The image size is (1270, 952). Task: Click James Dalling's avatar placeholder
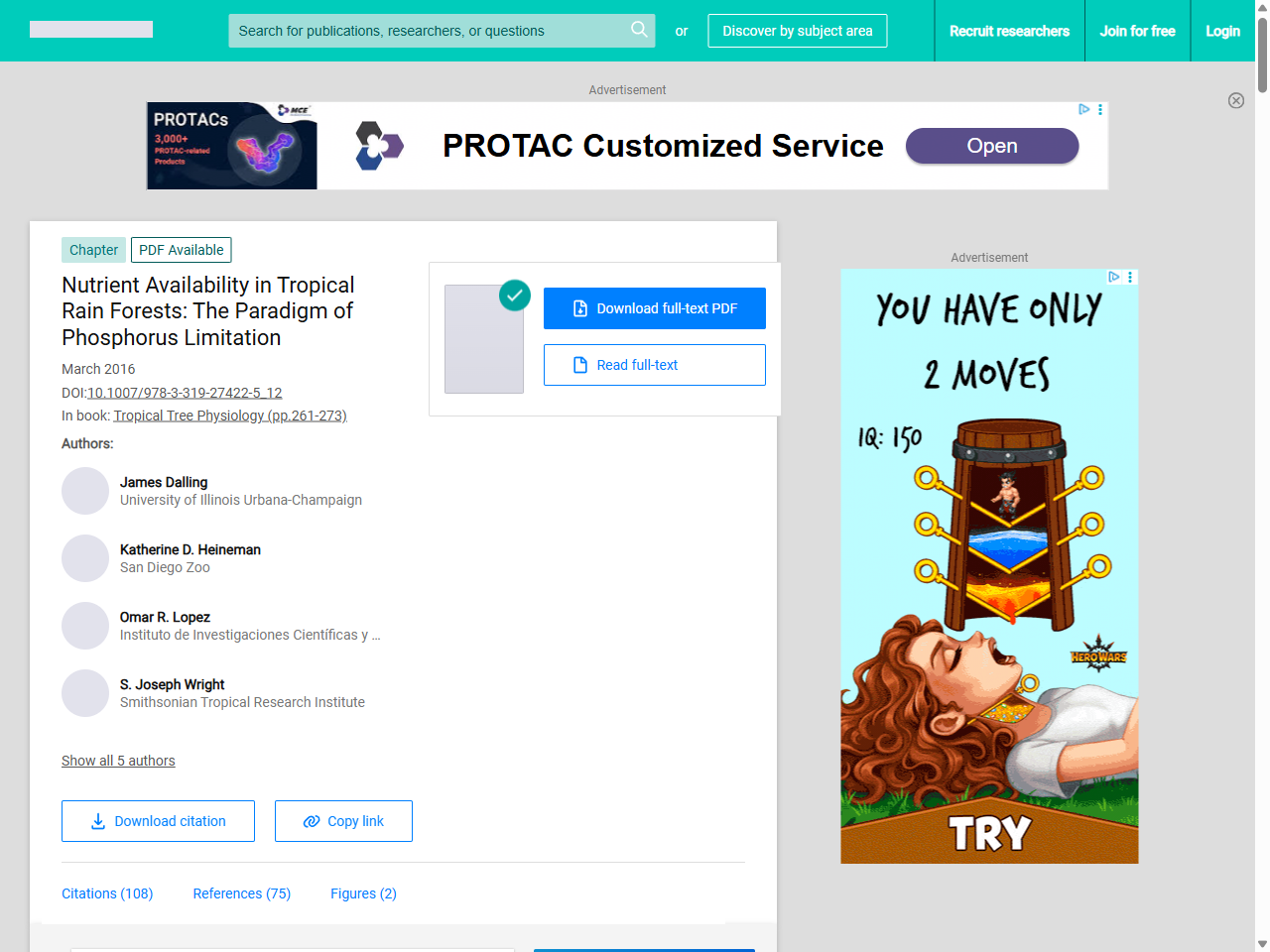[x=85, y=491]
